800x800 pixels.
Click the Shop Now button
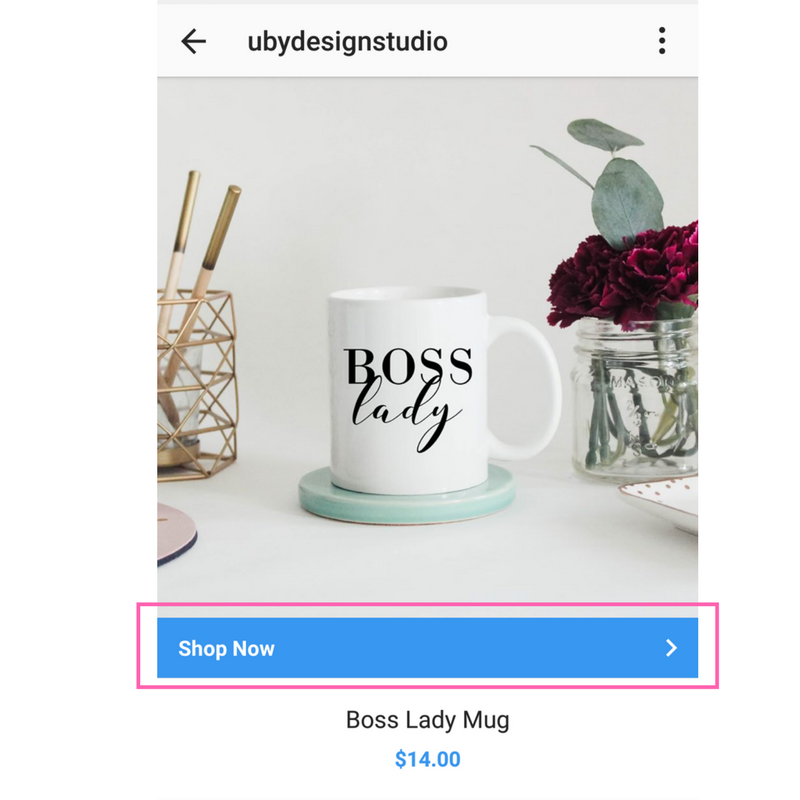pyautogui.click(x=427, y=648)
